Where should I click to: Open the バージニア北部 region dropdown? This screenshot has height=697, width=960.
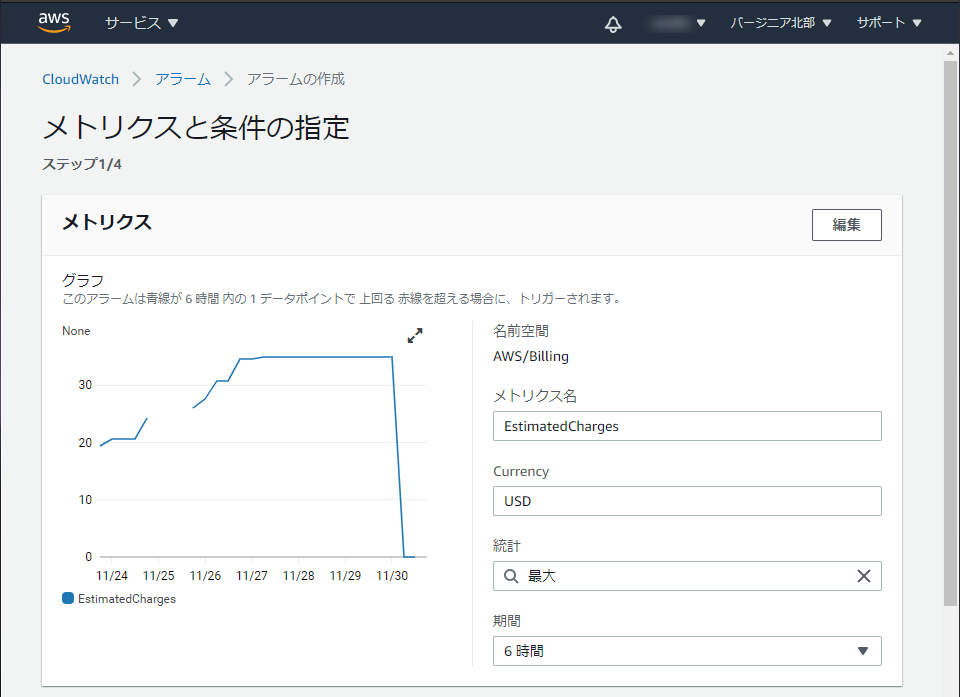coord(781,23)
